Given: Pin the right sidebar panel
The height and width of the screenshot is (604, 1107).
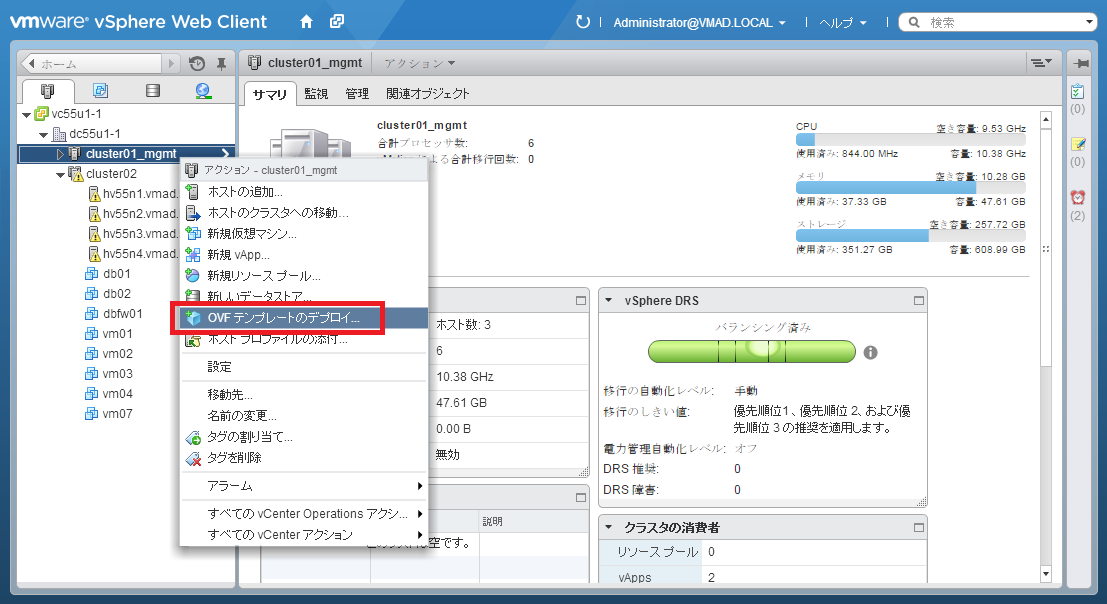Looking at the screenshot, I should pyautogui.click(x=1080, y=64).
